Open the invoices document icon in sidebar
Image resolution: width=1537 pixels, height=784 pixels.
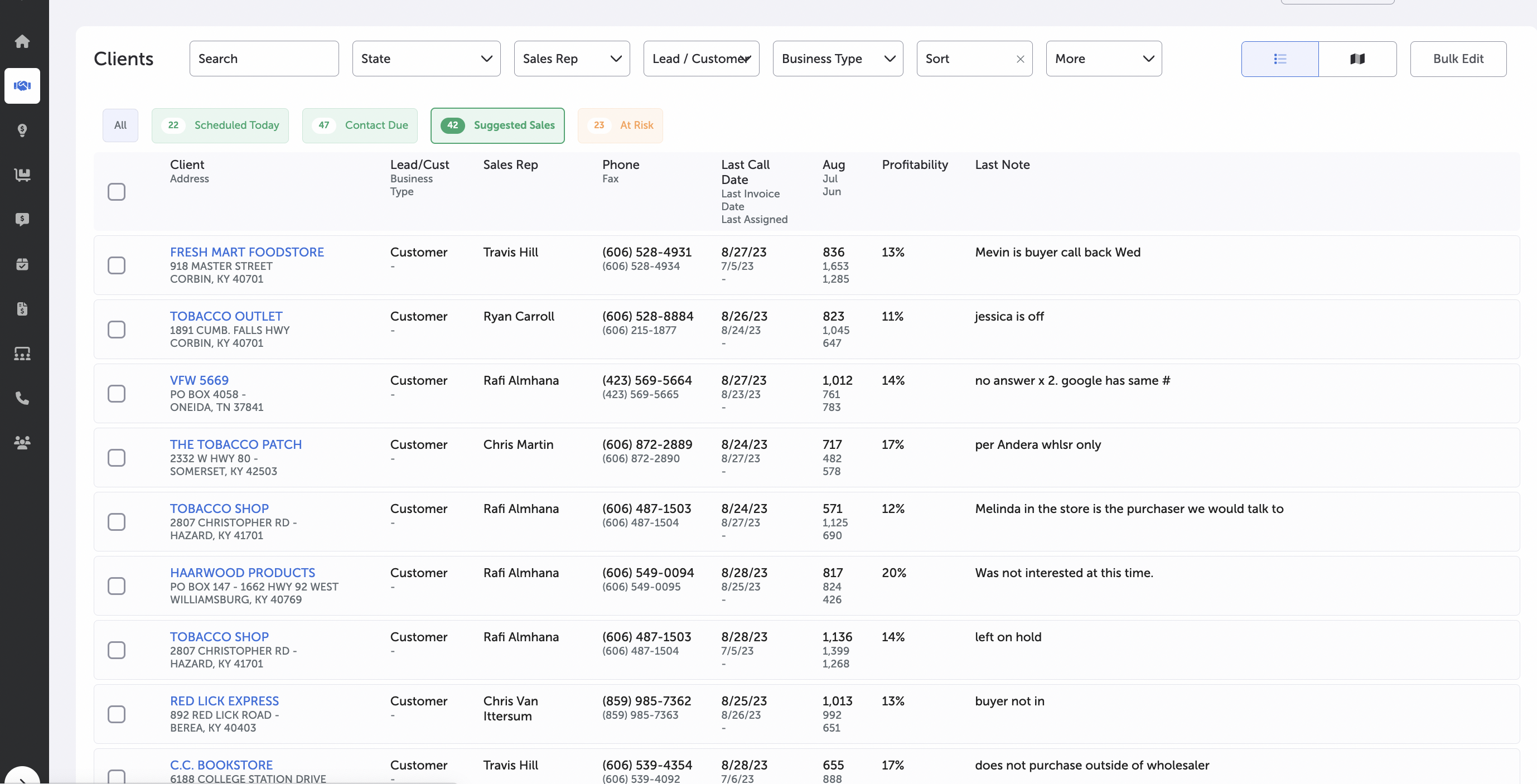click(22, 308)
